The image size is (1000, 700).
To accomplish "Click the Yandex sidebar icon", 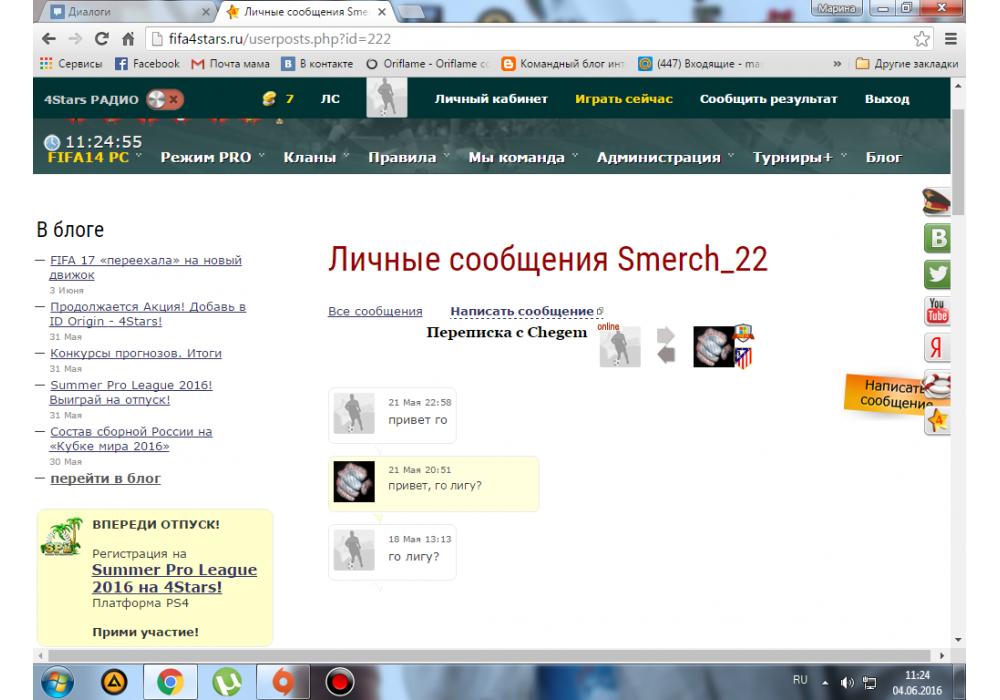I will point(939,348).
